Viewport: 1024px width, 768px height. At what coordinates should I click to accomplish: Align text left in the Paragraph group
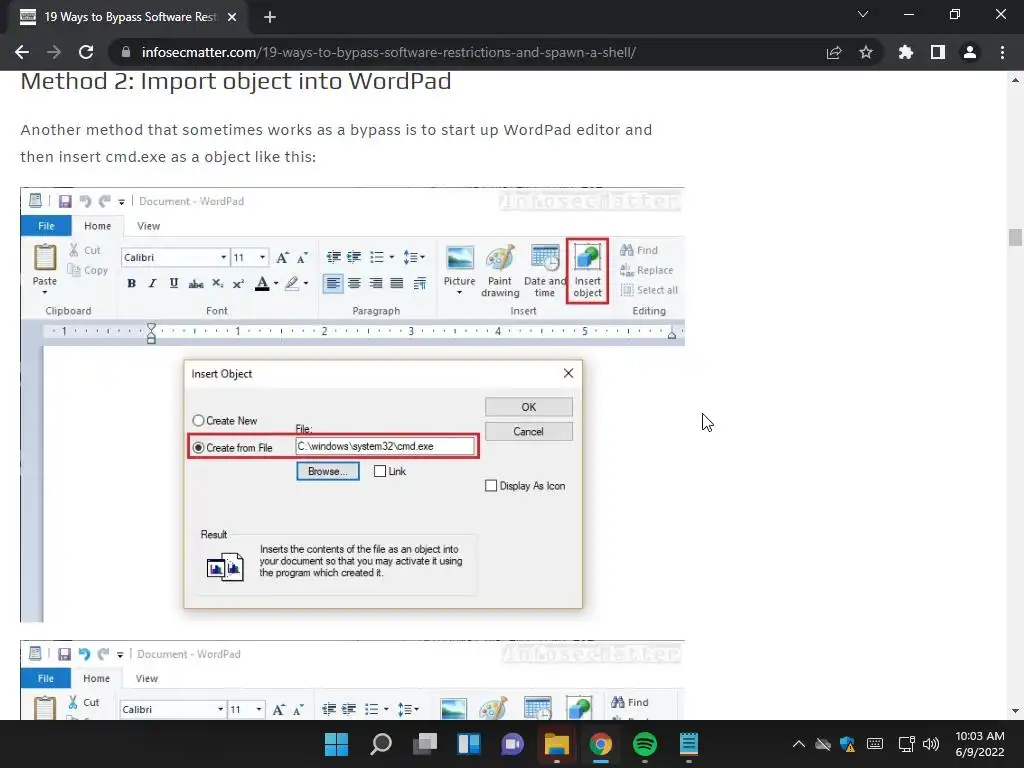(332, 283)
